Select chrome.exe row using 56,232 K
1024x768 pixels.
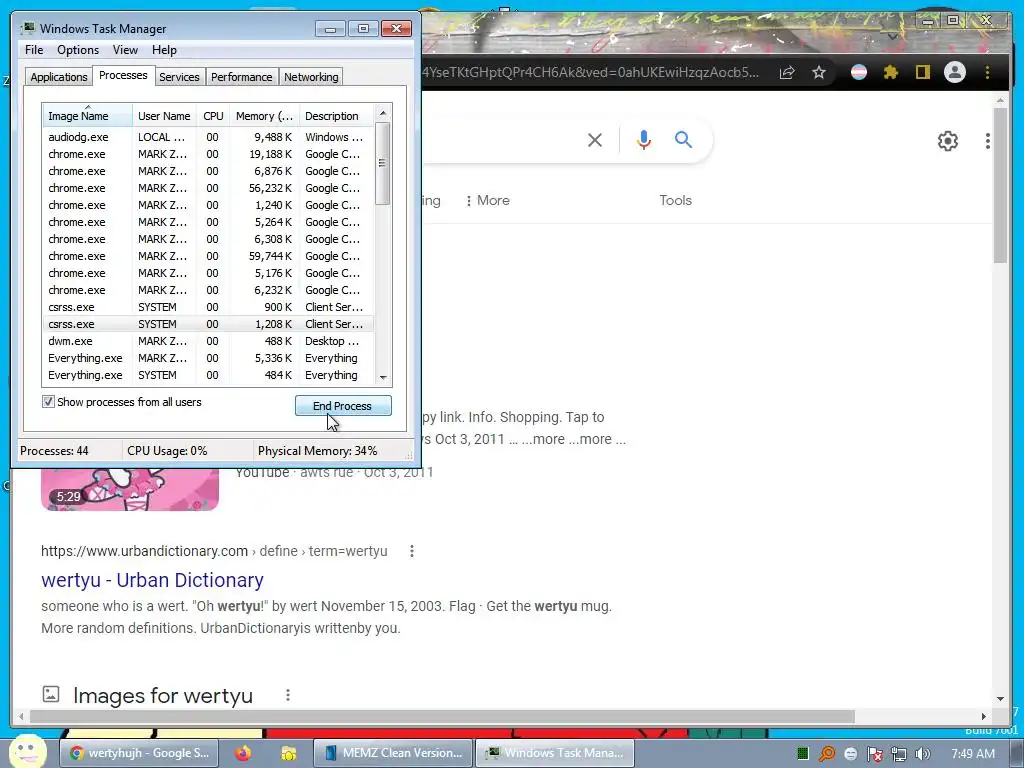pyautogui.click(x=208, y=188)
